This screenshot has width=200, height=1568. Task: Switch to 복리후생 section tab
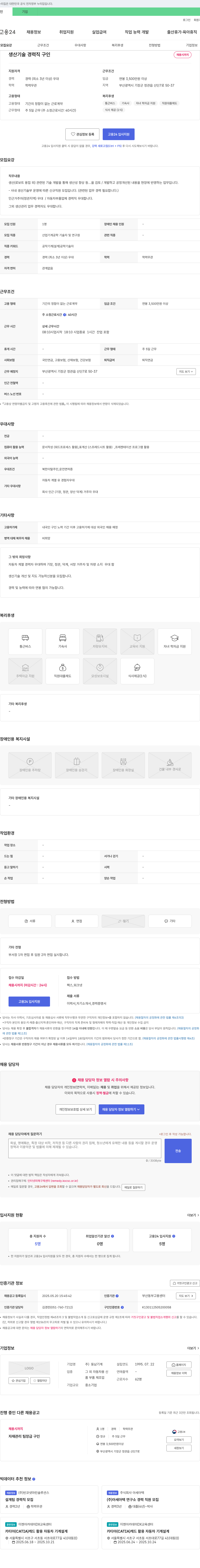pyautogui.click(x=118, y=45)
